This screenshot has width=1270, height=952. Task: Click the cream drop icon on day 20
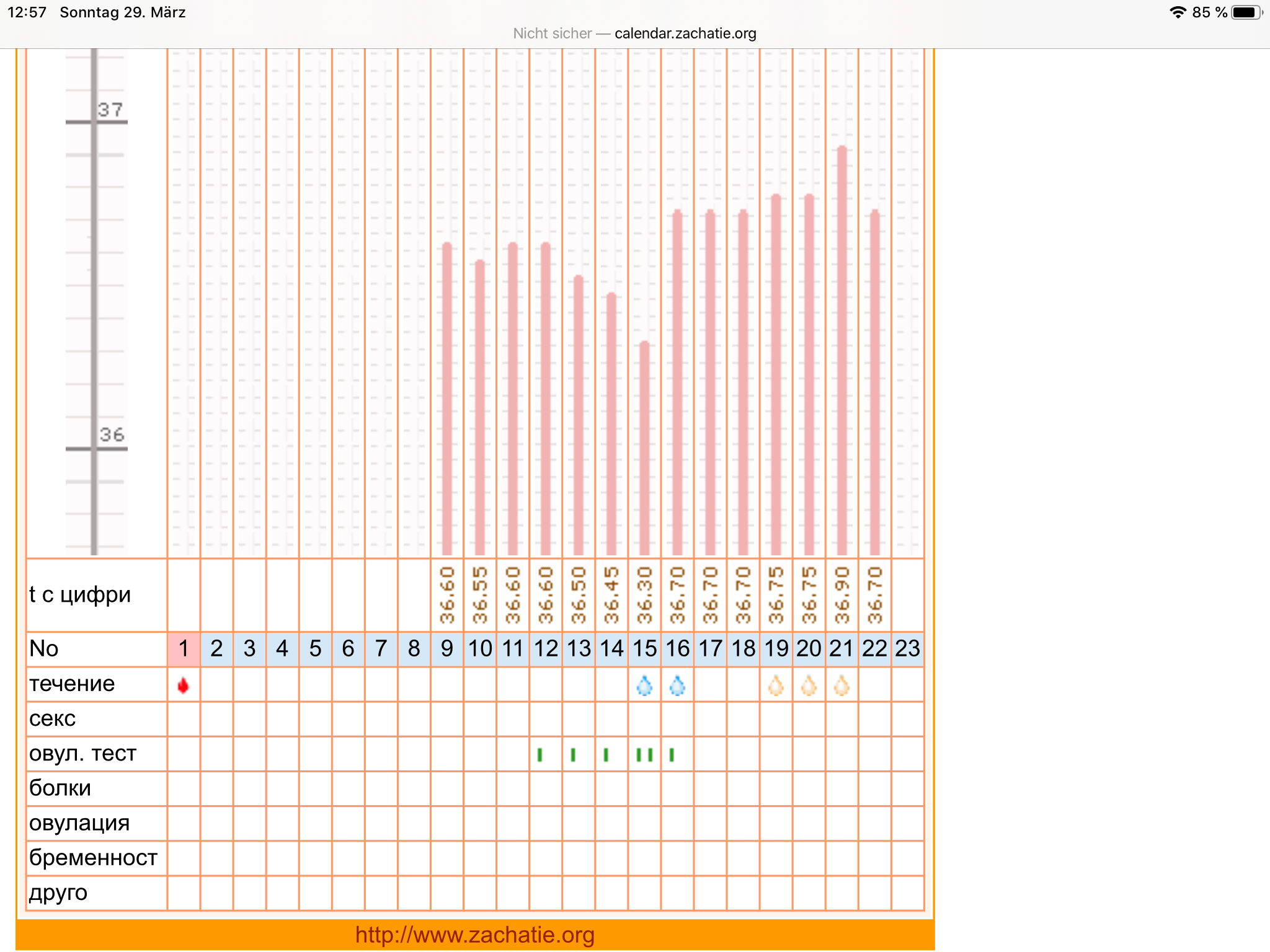click(x=809, y=685)
